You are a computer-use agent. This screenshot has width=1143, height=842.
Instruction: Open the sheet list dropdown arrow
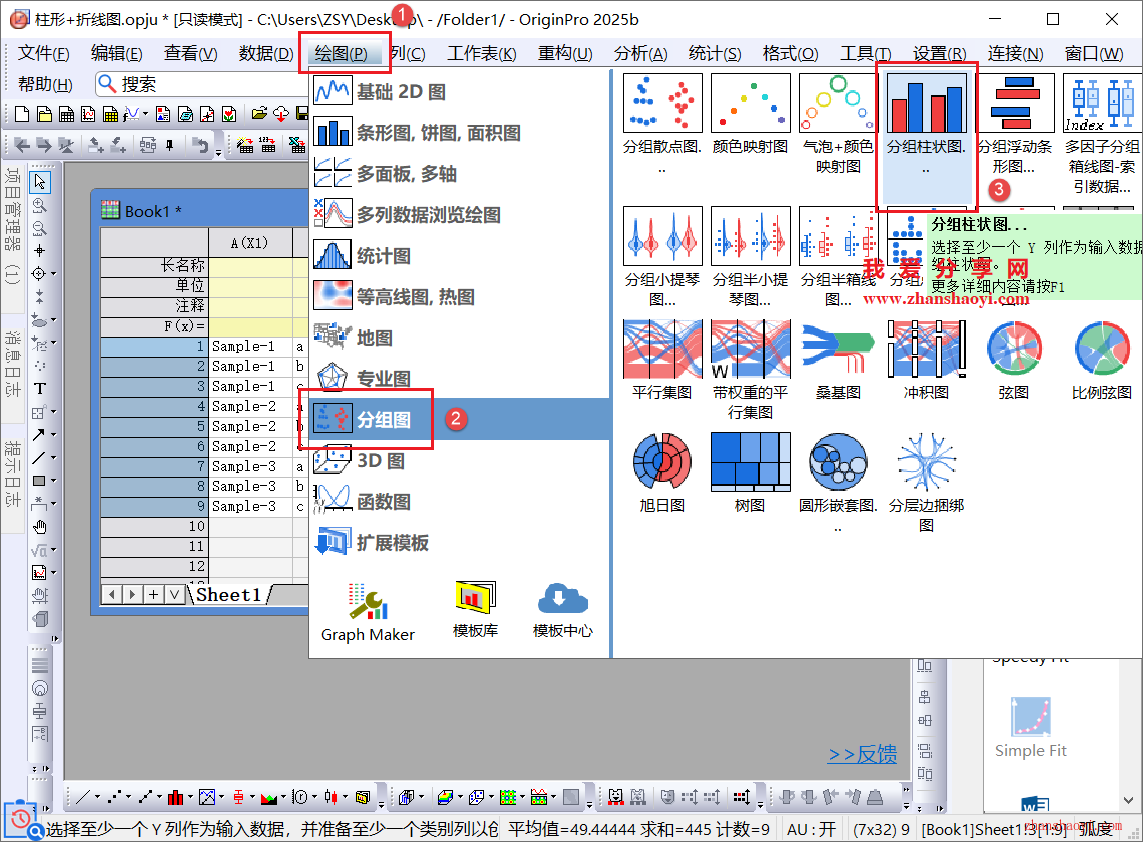click(175, 595)
